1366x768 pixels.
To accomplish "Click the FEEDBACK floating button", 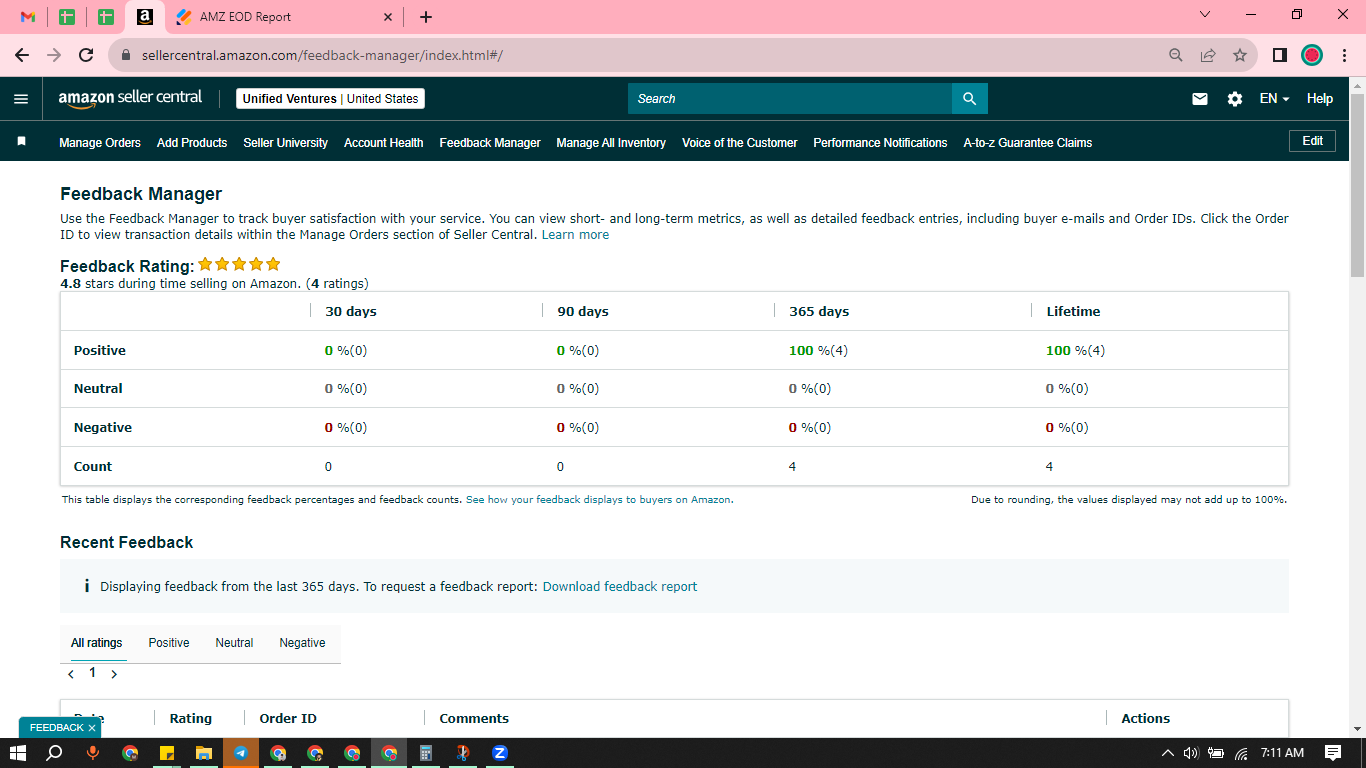I will (56, 728).
